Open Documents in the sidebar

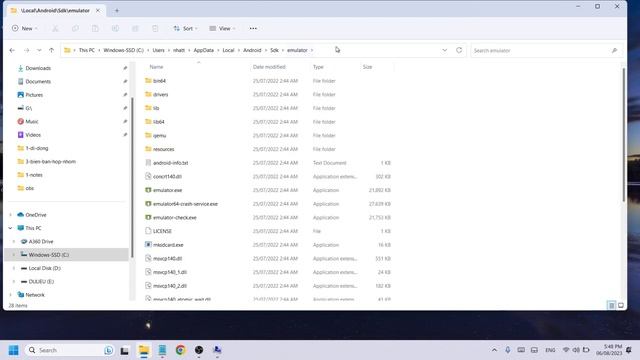click(x=38, y=82)
